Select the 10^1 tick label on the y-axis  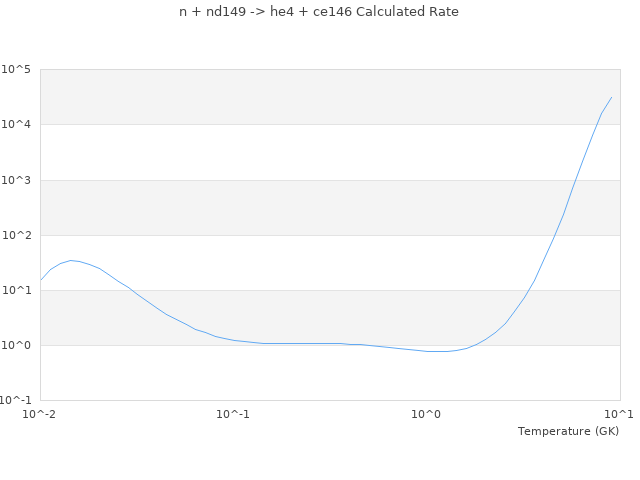coord(16,291)
